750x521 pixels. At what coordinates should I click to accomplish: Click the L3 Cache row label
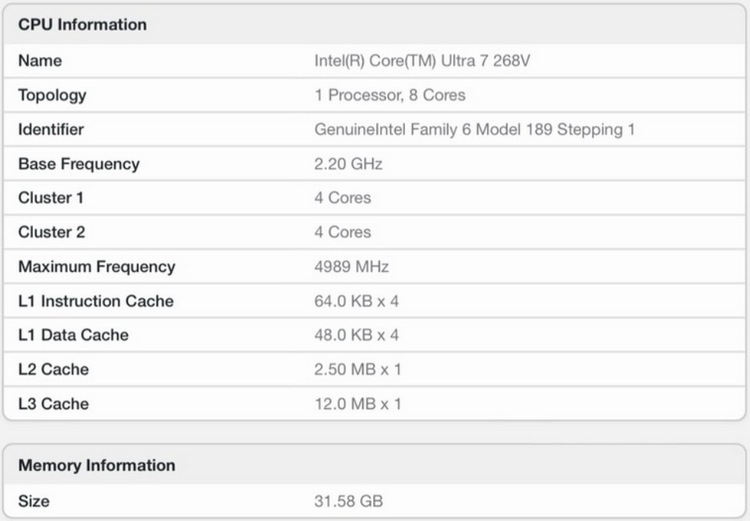pyautogui.click(x=53, y=404)
